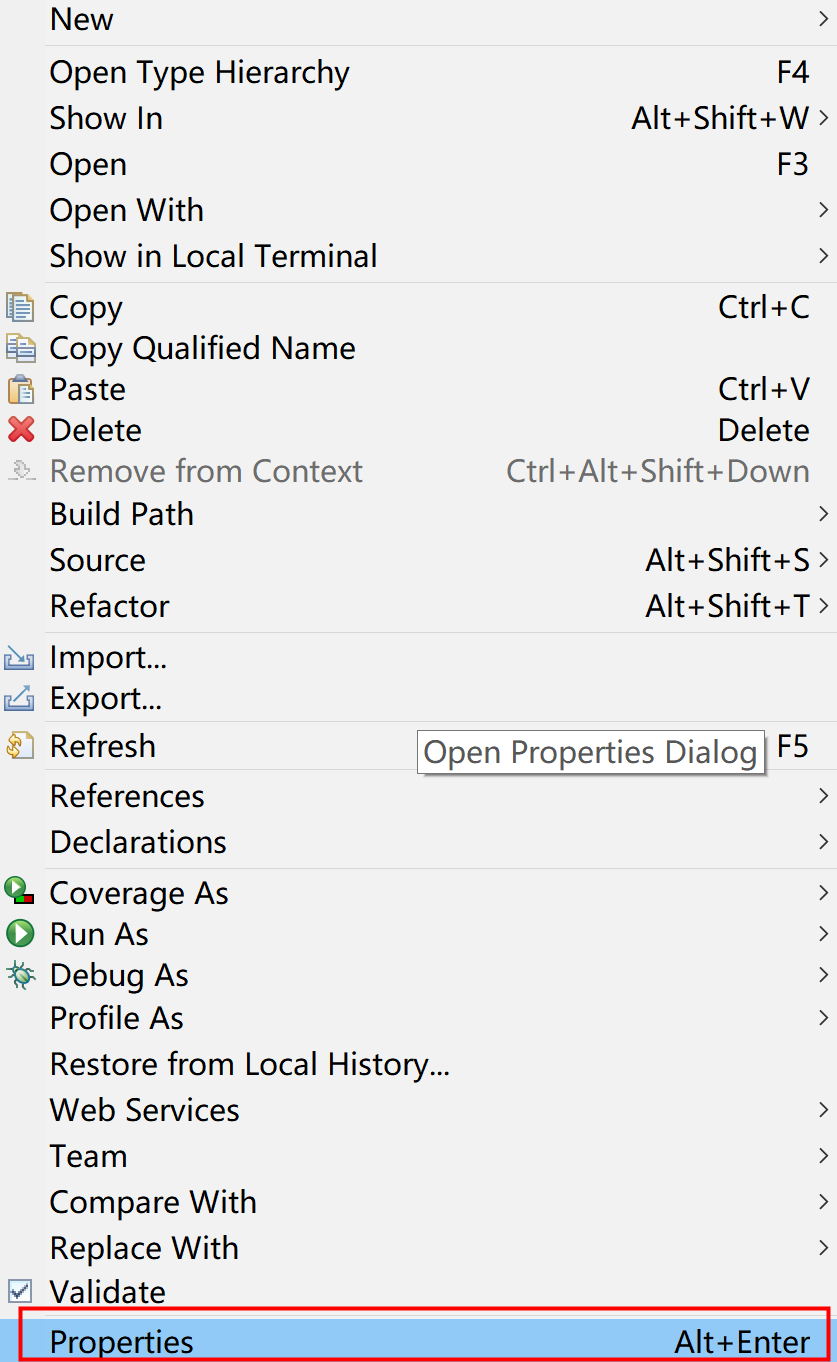Viewport: 837px width, 1362px height.
Task: Click the Coverage As icon
Action: tap(20, 891)
